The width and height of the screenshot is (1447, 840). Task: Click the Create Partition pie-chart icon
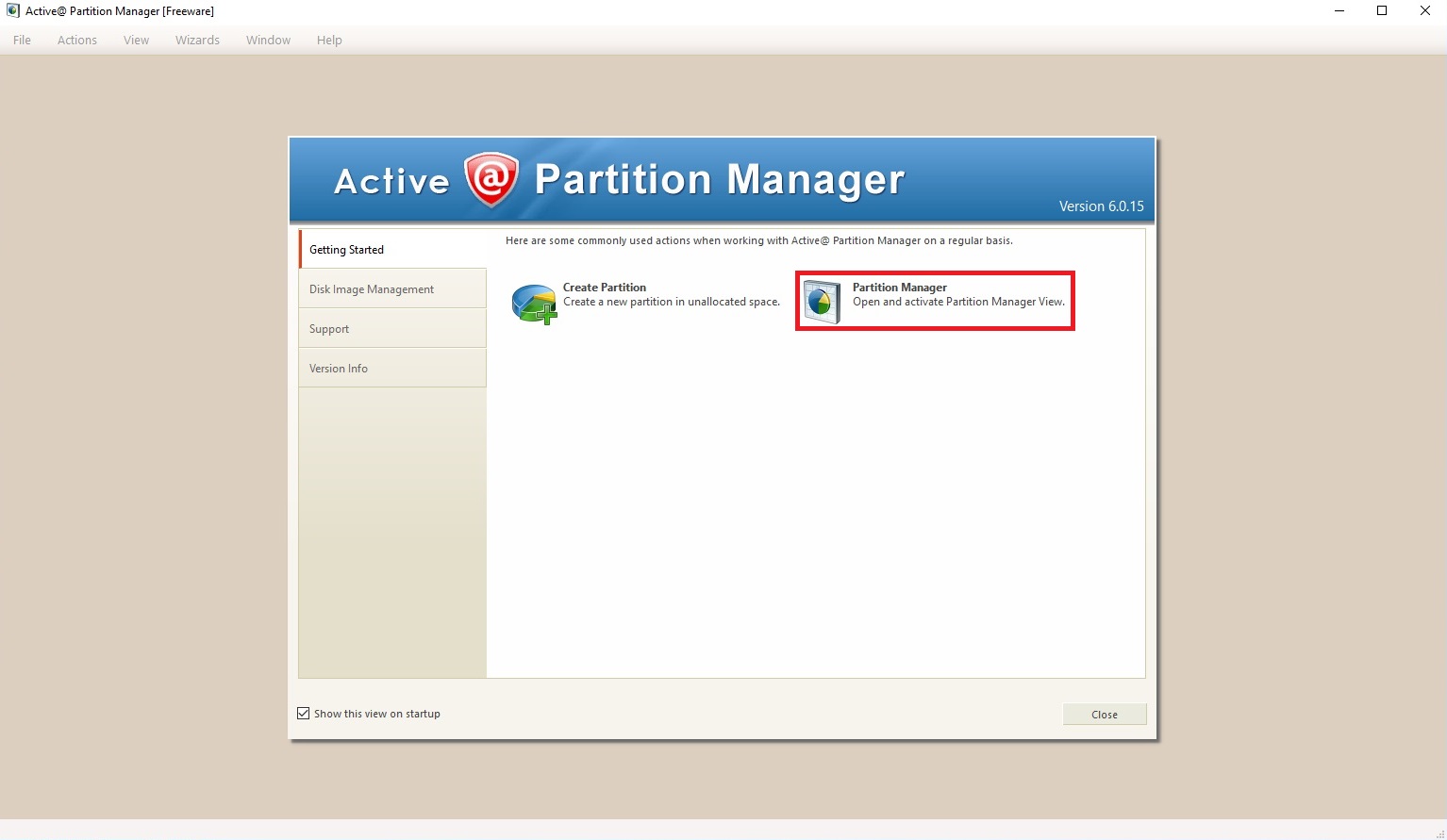534,304
